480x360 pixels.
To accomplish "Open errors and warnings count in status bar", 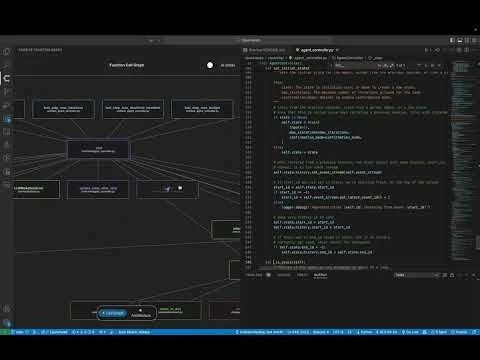I will pos(83,332).
